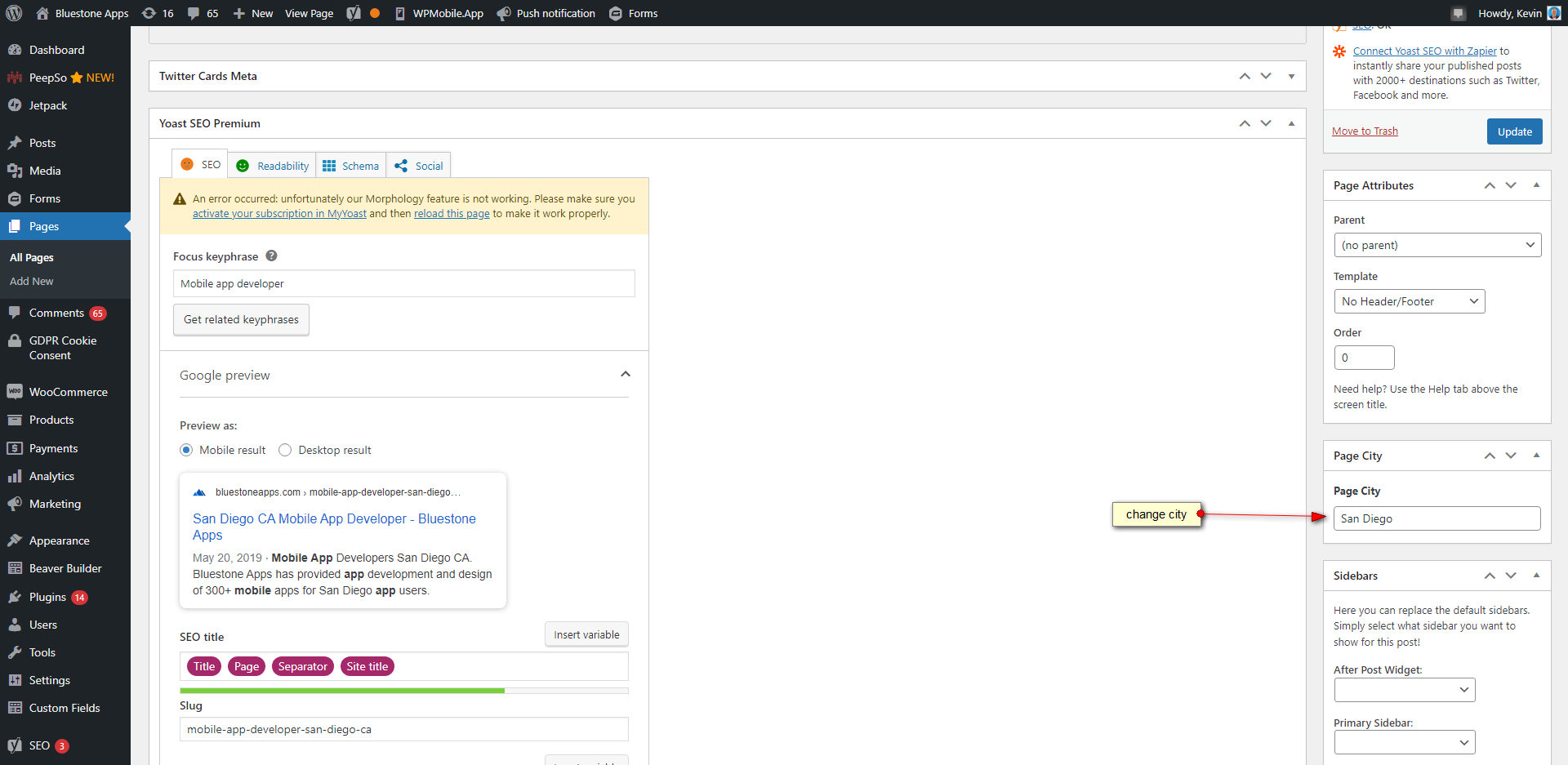The width and height of the screenshot is (1568, 765).
Task: Click the Yoast icon in the admin bar
Action: tap(354, 13)
